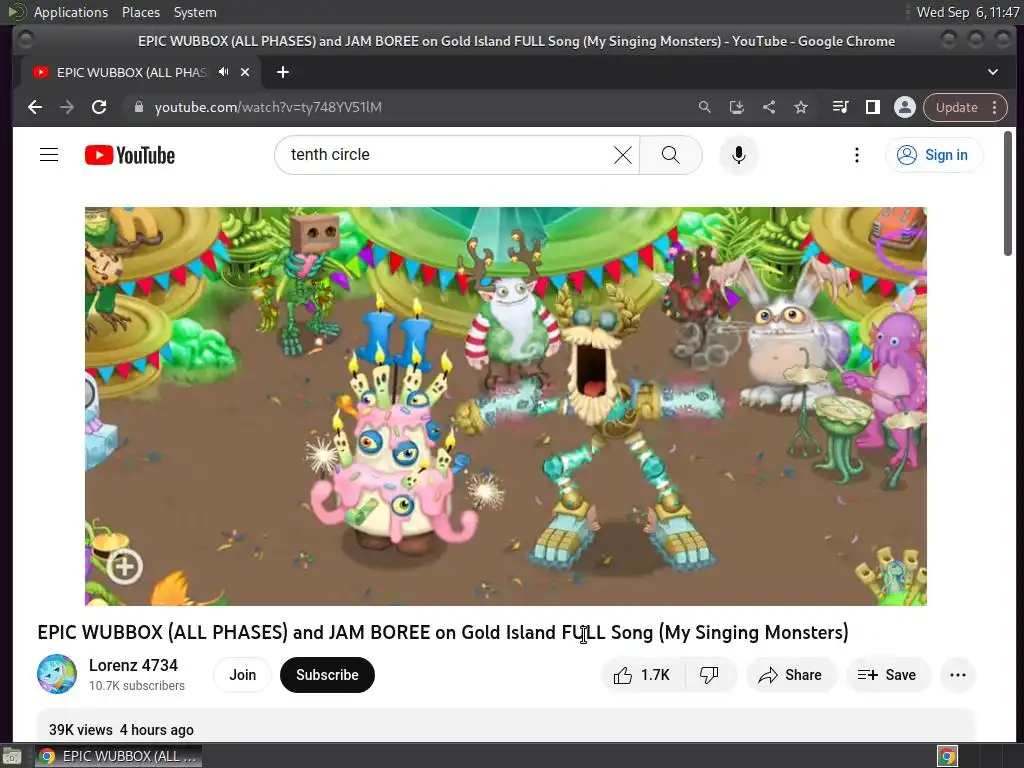1024x768 pixels.
Task: Toggle Chrome side panel
Action: (x=872, y=107)
